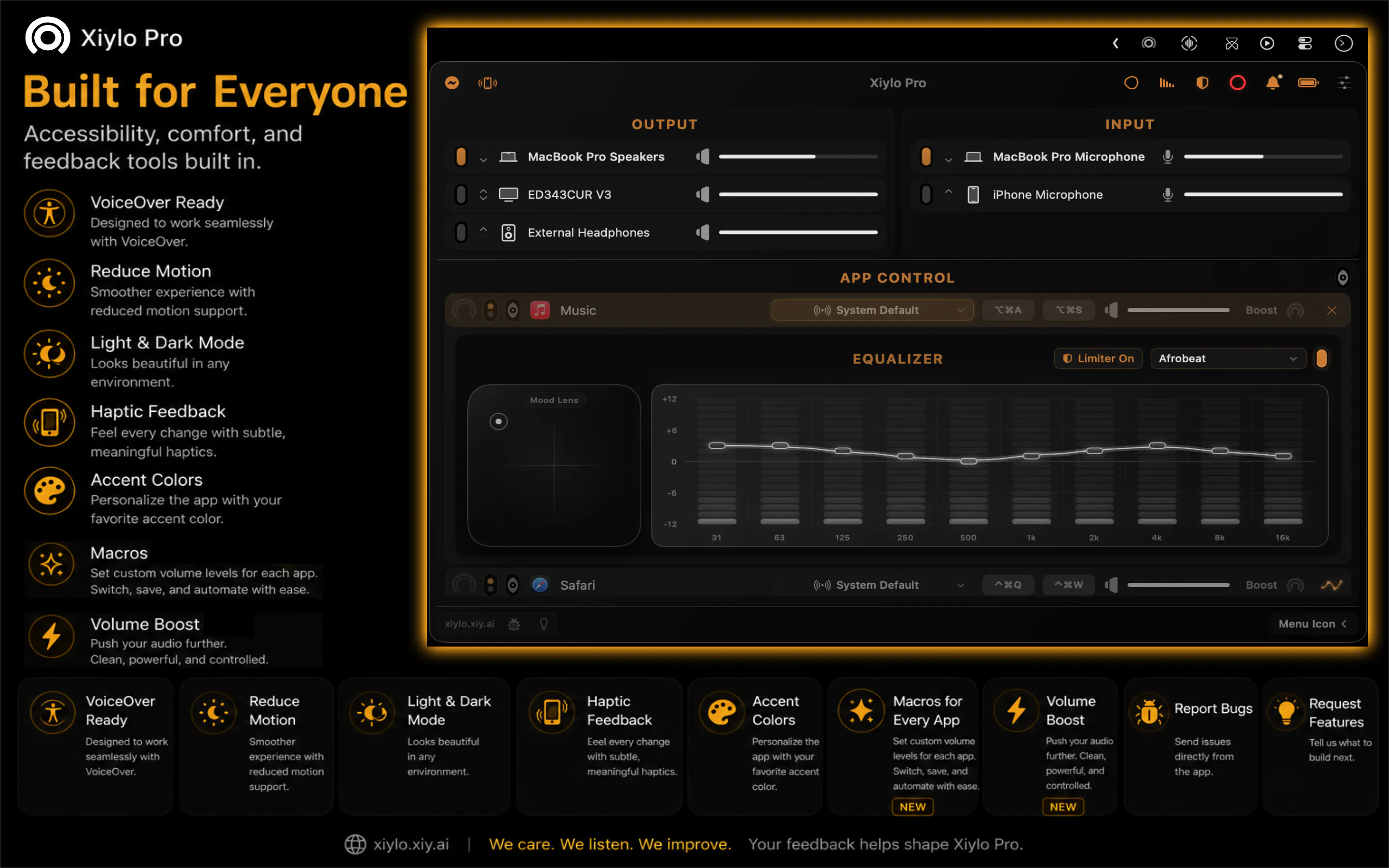Mute iPhone Microphone via mic icon

click(1168, 195)
